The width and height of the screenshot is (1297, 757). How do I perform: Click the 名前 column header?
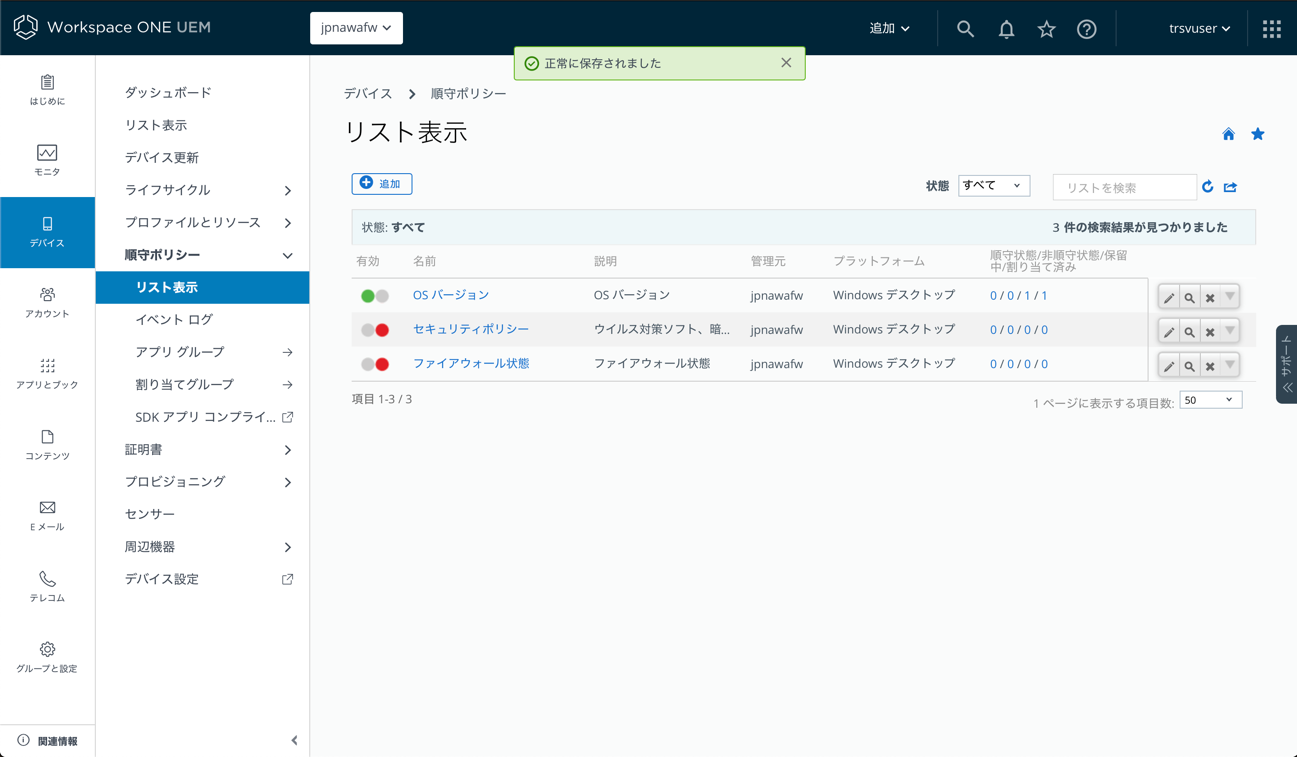click(425, 261)
